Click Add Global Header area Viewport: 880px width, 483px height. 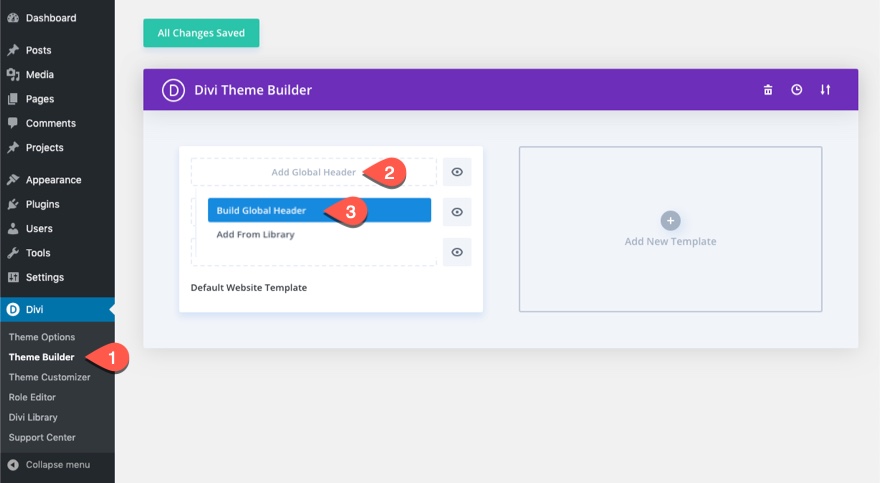314,172
